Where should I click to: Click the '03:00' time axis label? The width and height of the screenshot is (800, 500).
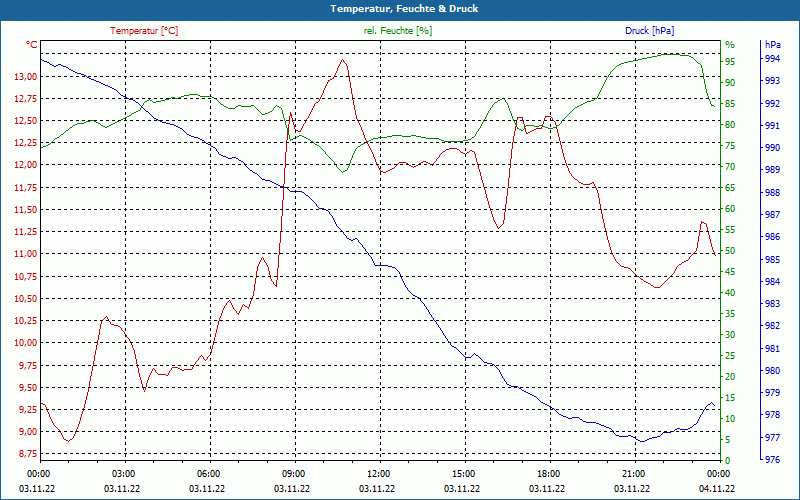(x=124, y=474)
